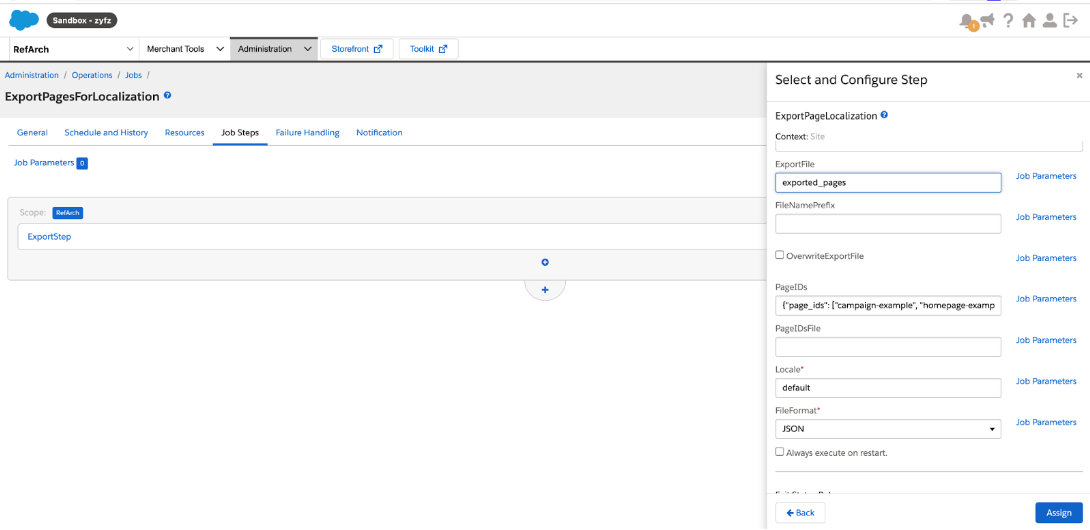Click the megaphone announcements icon
Screen dimensions: 1090x530
coord(987,21)
